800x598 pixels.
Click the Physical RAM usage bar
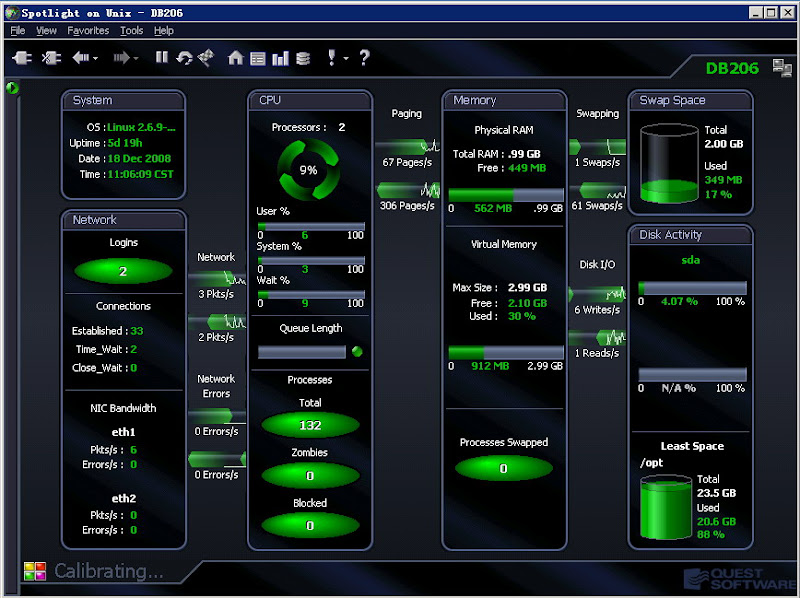(x=506, y=194)
